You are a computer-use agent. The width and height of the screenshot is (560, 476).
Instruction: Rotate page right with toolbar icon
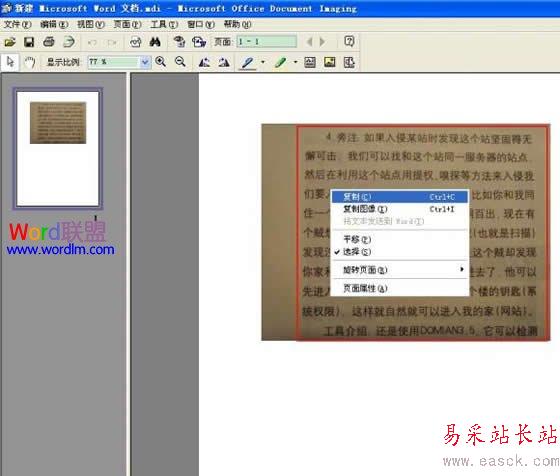[224, 62]
